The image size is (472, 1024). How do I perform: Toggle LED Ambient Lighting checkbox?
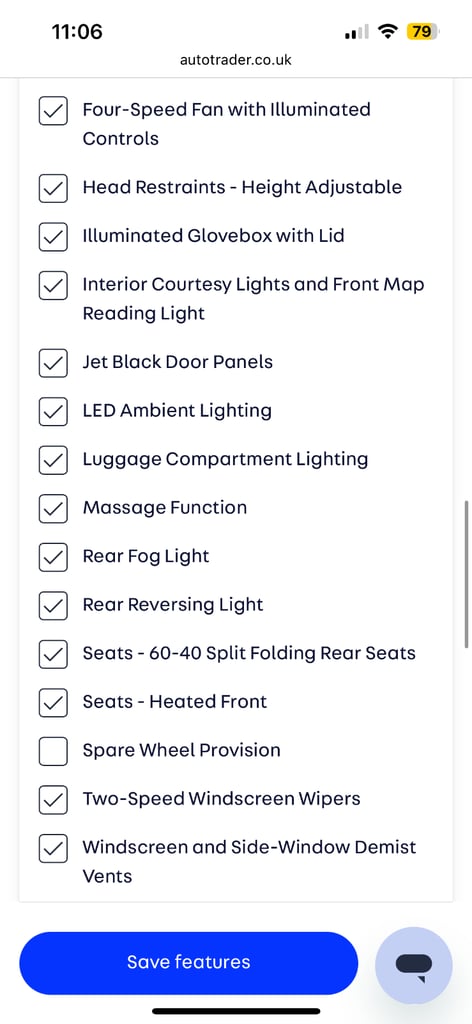tap(53, 411)
